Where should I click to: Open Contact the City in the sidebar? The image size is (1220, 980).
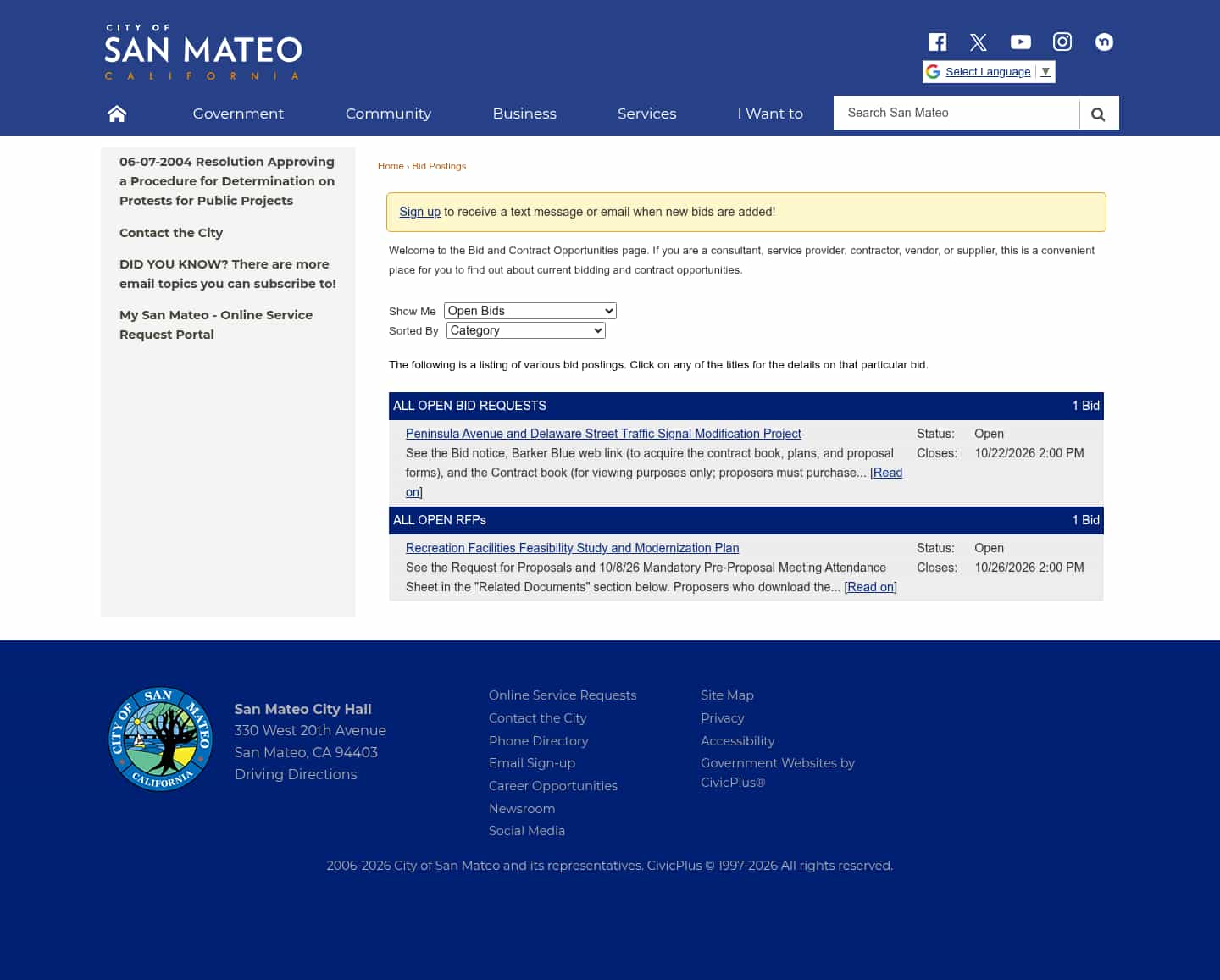171,233
